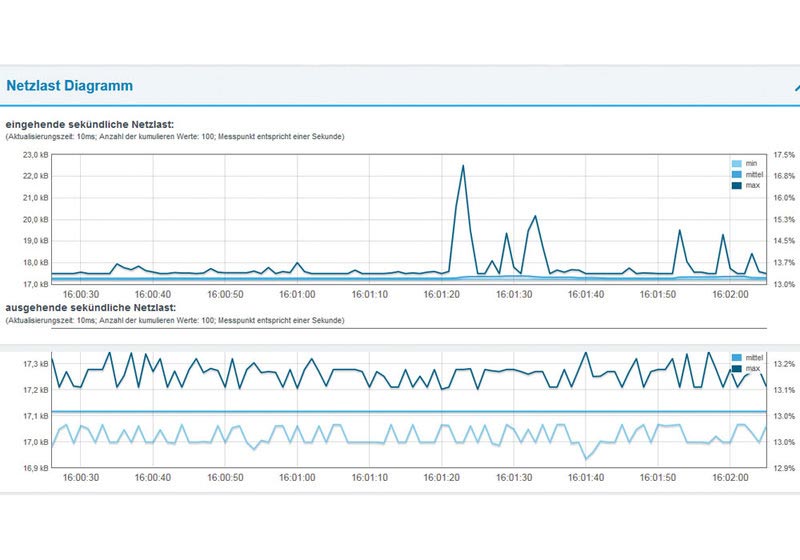Click the 13.2% axis label
The height and width of the screenshot is (560, 800).
[x=784, y=364]
